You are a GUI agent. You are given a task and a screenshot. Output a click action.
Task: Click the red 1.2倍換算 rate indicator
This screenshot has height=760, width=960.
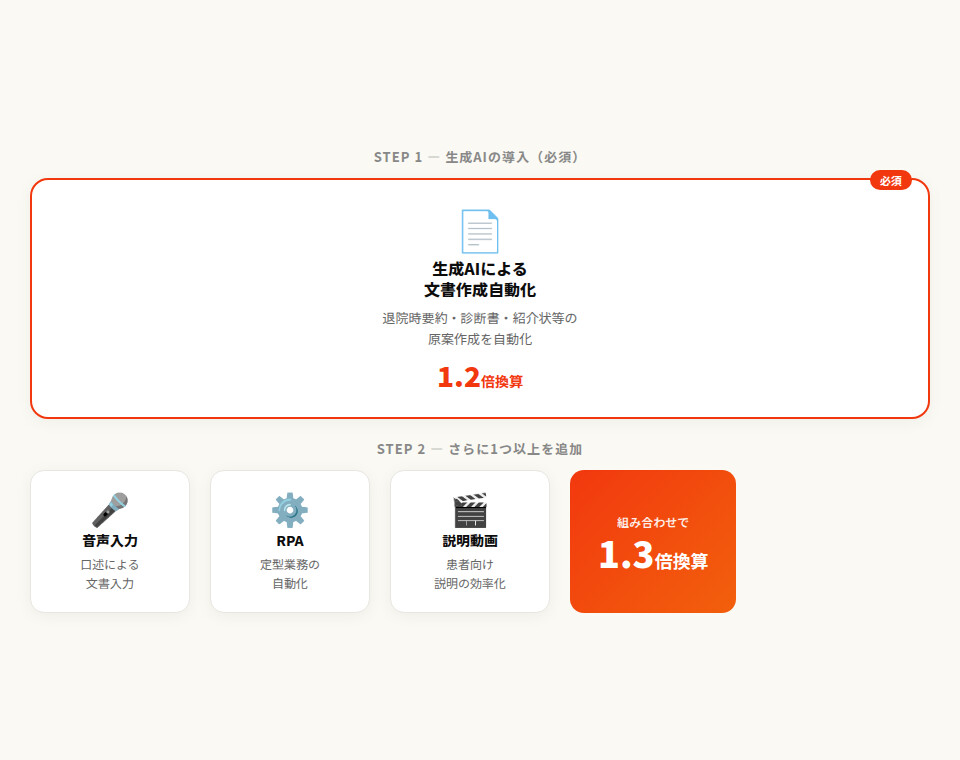click(x=480, y=379)
